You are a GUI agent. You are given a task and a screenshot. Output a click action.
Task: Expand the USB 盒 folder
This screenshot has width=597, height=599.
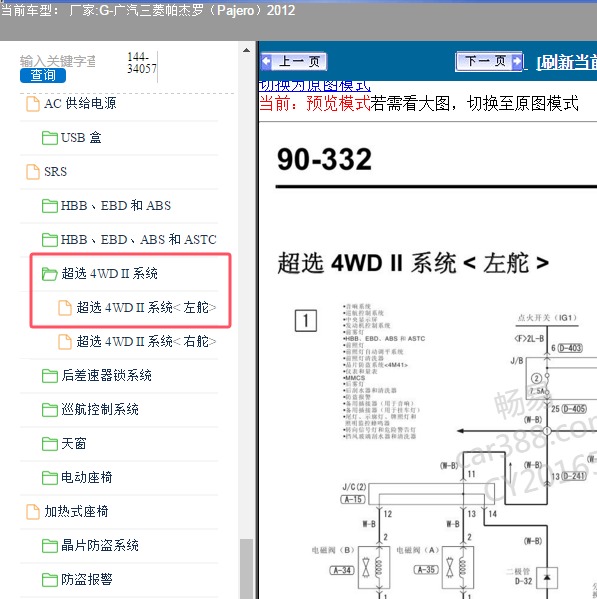[x=81, y=138]
